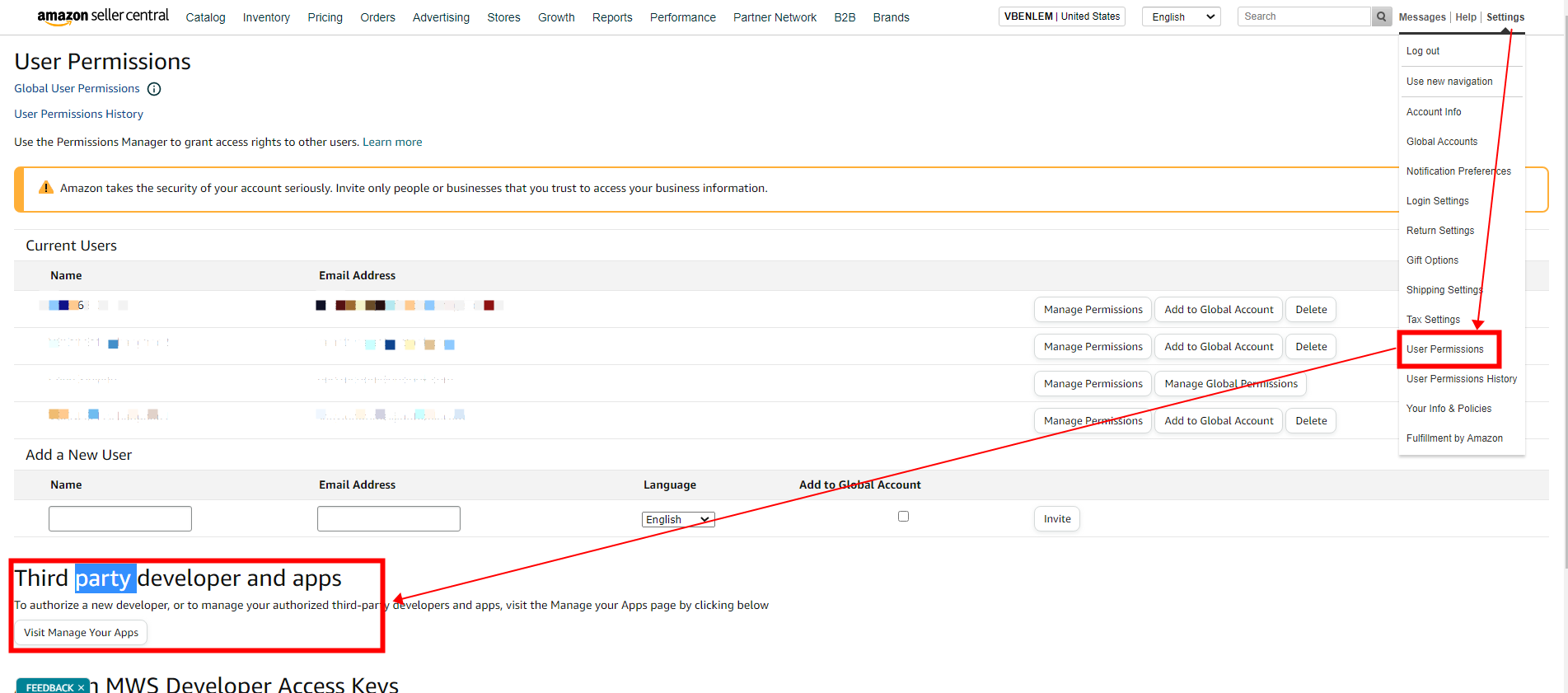Click Manage Permissions for third user
1568x693 pixels.
[x=1093, y=384]
